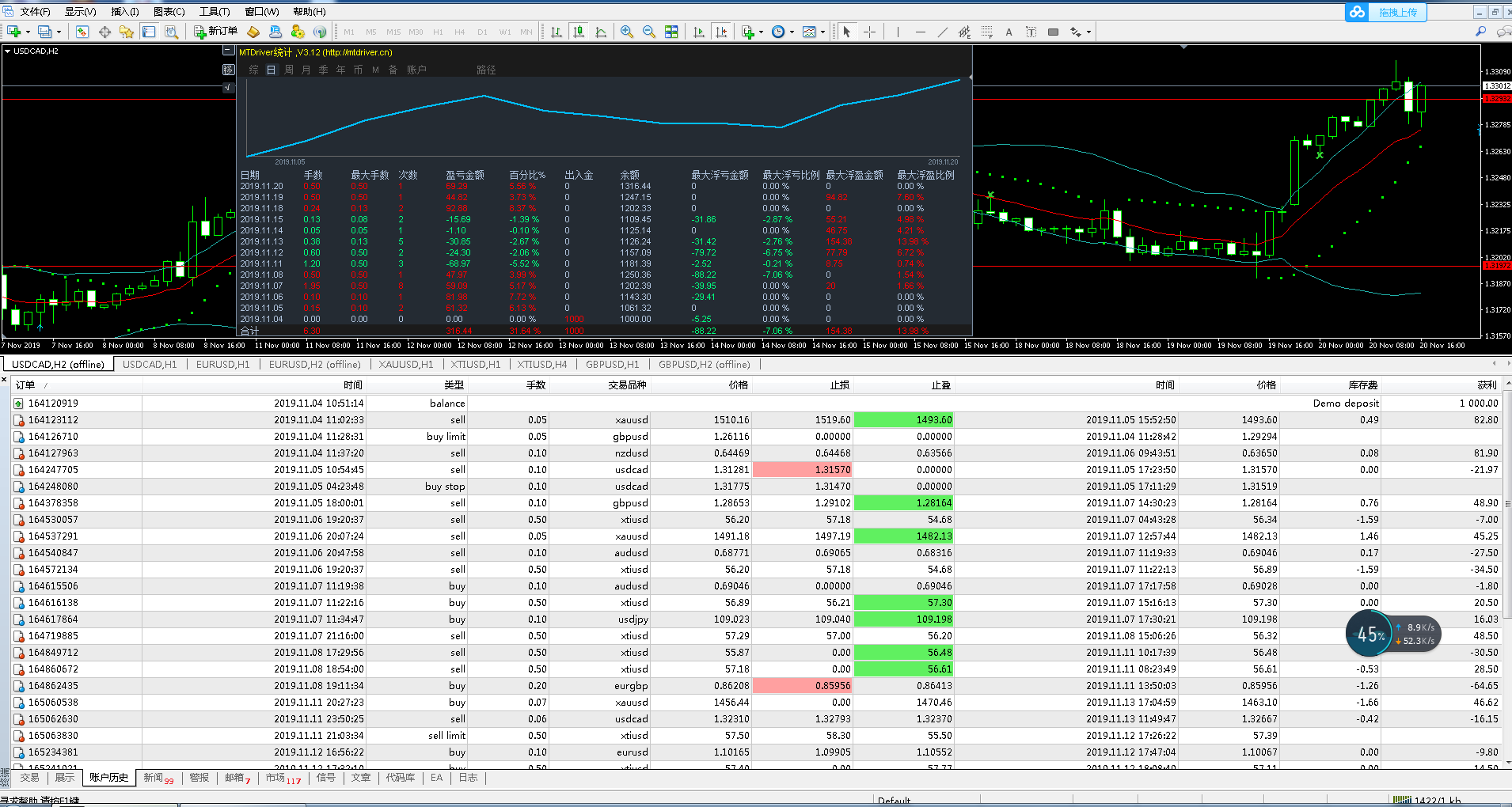
Task: Click the terminal vertical scrollbar
Action: click(1507, 574)
